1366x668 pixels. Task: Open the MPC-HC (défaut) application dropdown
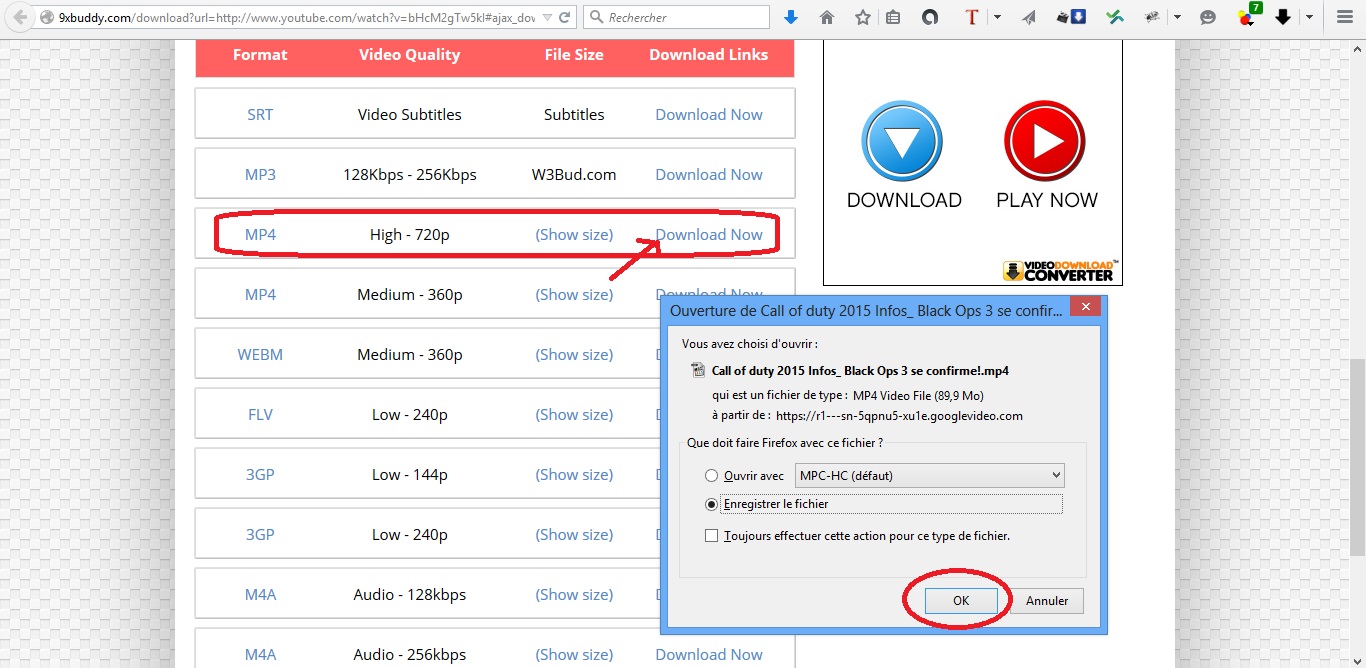[x=929, y=476]
